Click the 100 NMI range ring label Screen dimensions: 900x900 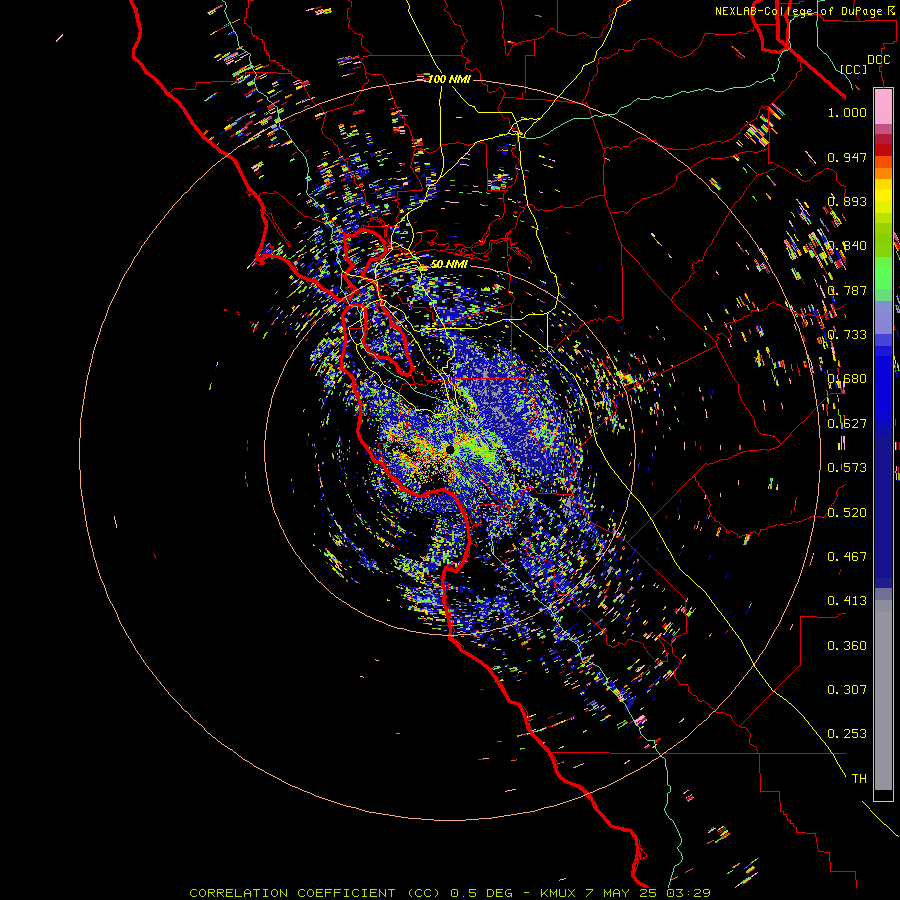(x=449, y=79)
